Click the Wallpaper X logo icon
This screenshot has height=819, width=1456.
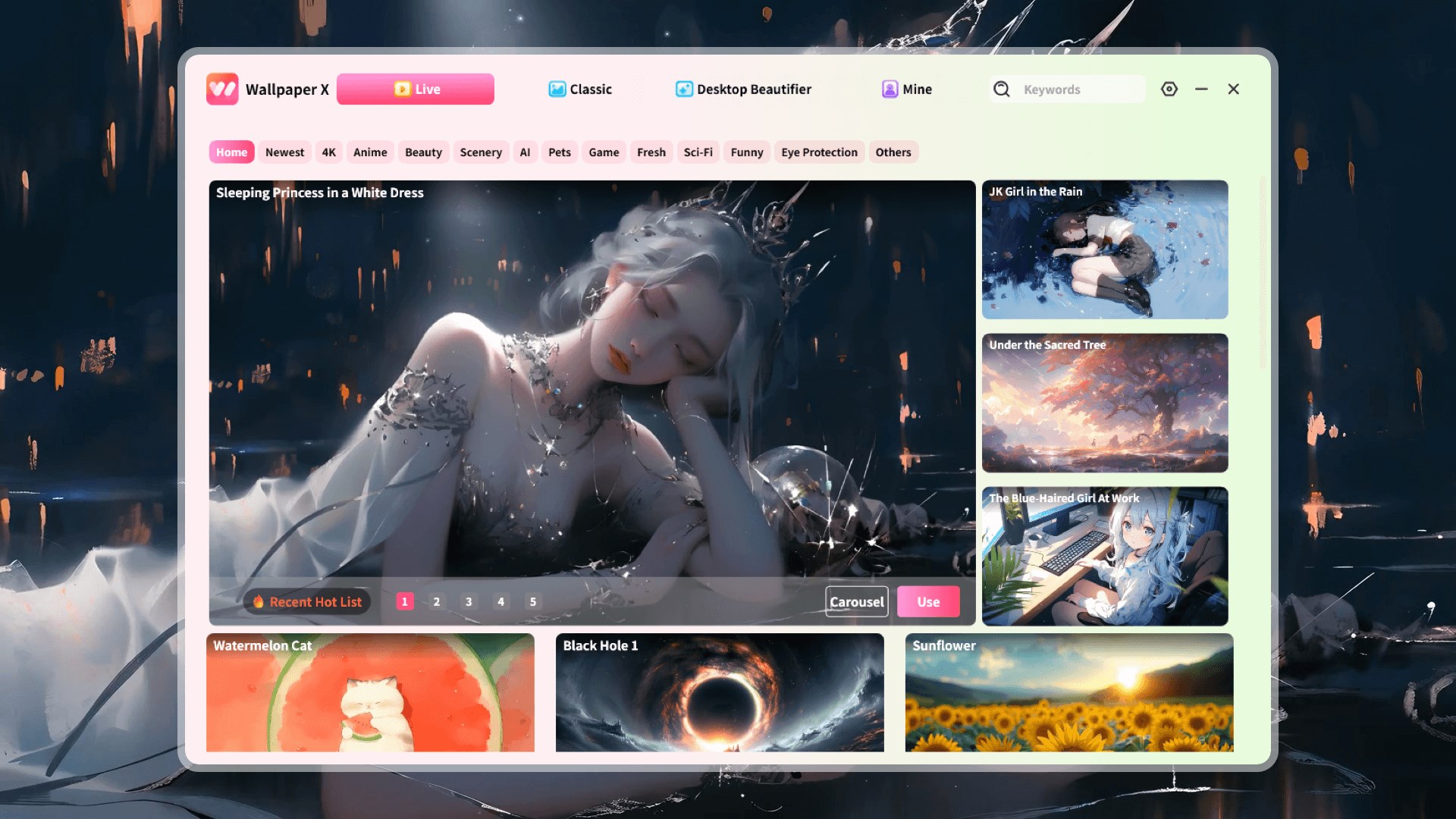[221, 89]
